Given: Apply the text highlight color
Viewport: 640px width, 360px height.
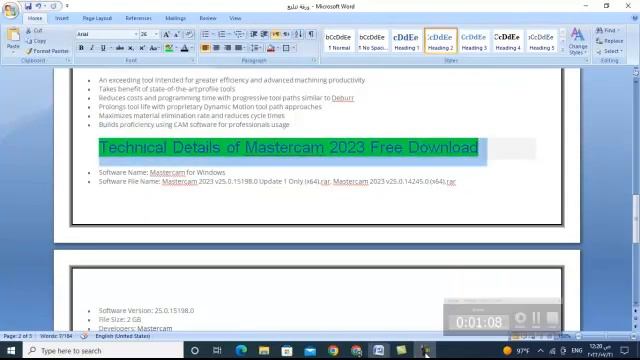Looking at the screenshot, I should pyautogui.click(x=169, y=48).
